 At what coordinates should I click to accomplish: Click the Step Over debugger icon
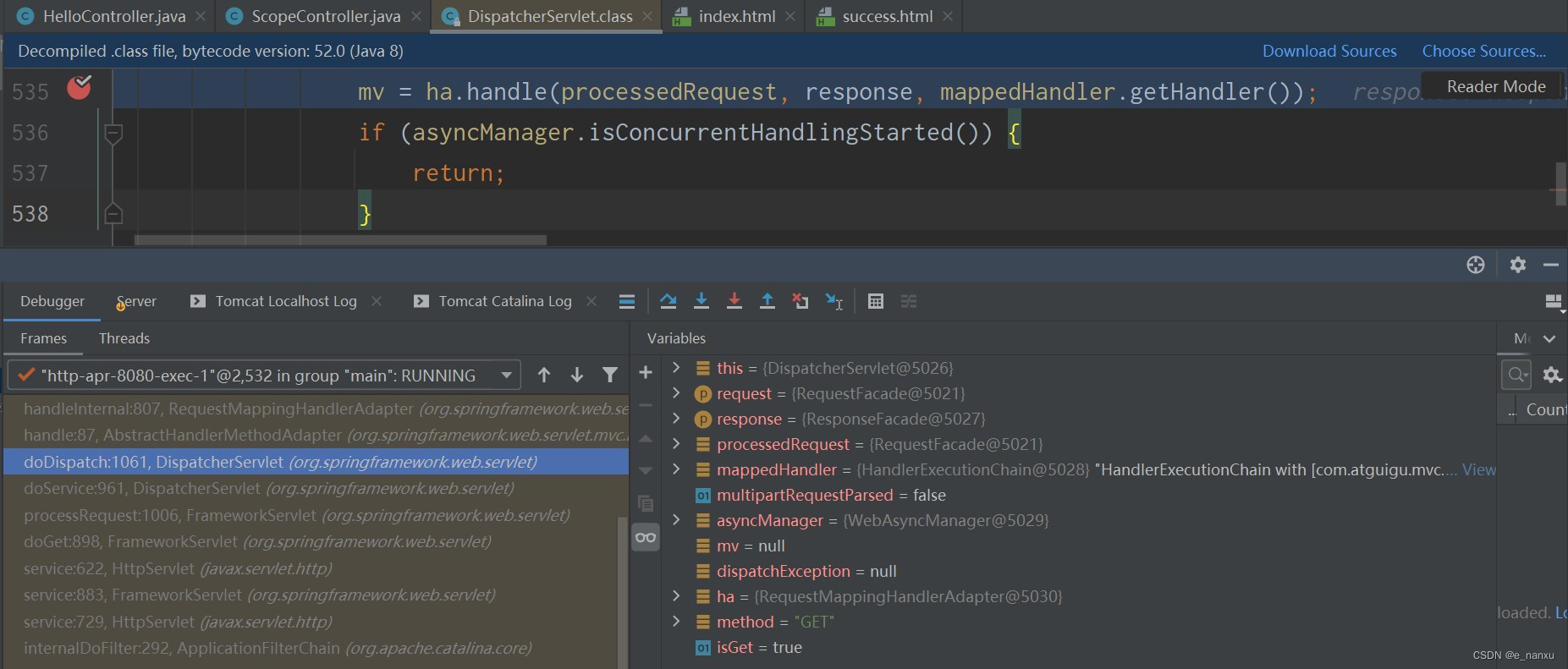tap(668, 301)
